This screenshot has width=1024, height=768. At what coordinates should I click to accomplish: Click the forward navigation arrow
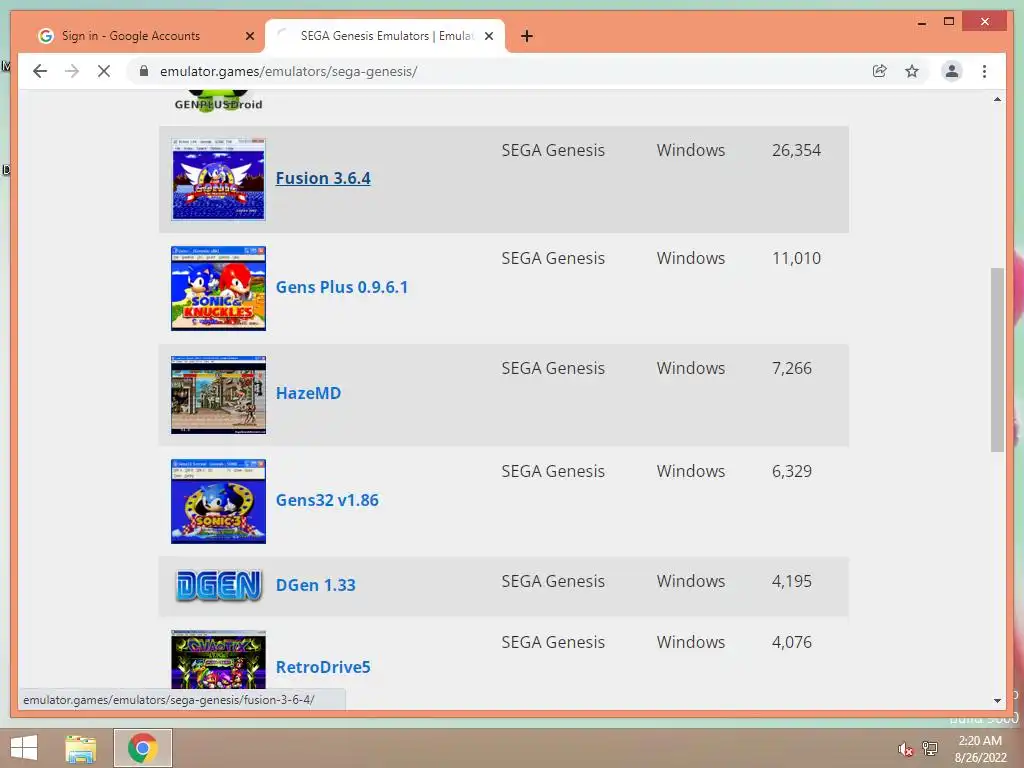pos(72,71)
